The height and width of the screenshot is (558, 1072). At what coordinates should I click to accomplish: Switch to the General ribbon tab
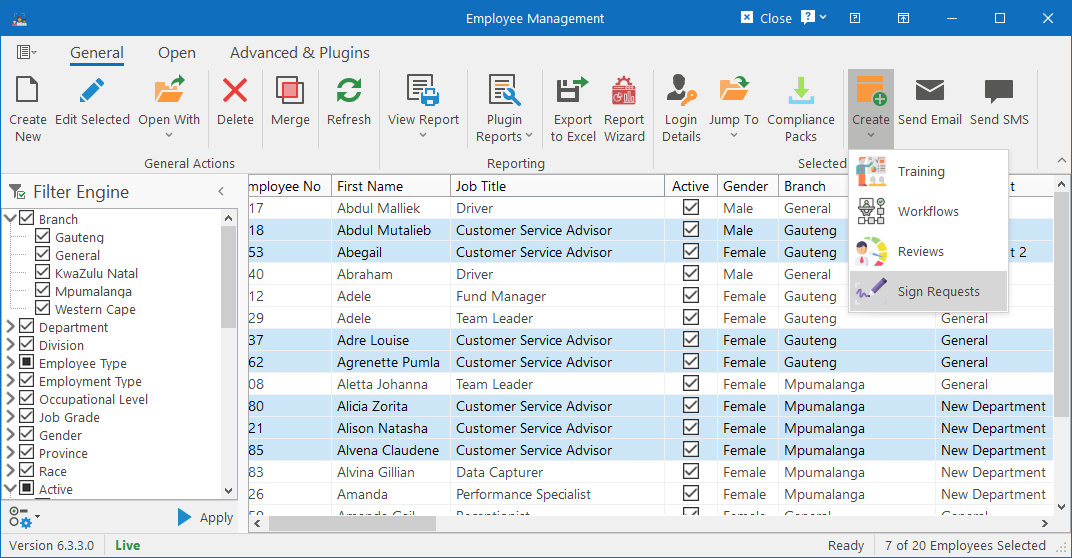pyautogui.click(x=96, y=53)
